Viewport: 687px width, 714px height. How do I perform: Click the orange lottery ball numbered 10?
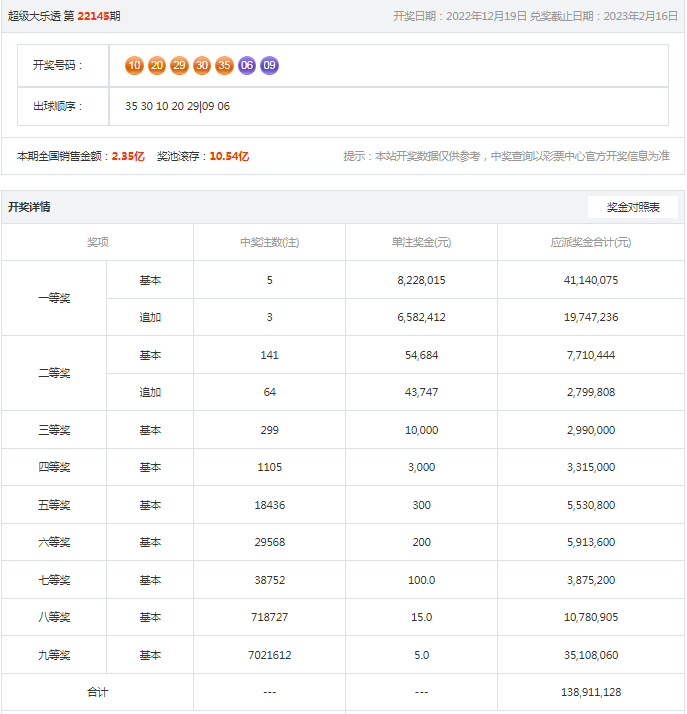tap(135, 66)
